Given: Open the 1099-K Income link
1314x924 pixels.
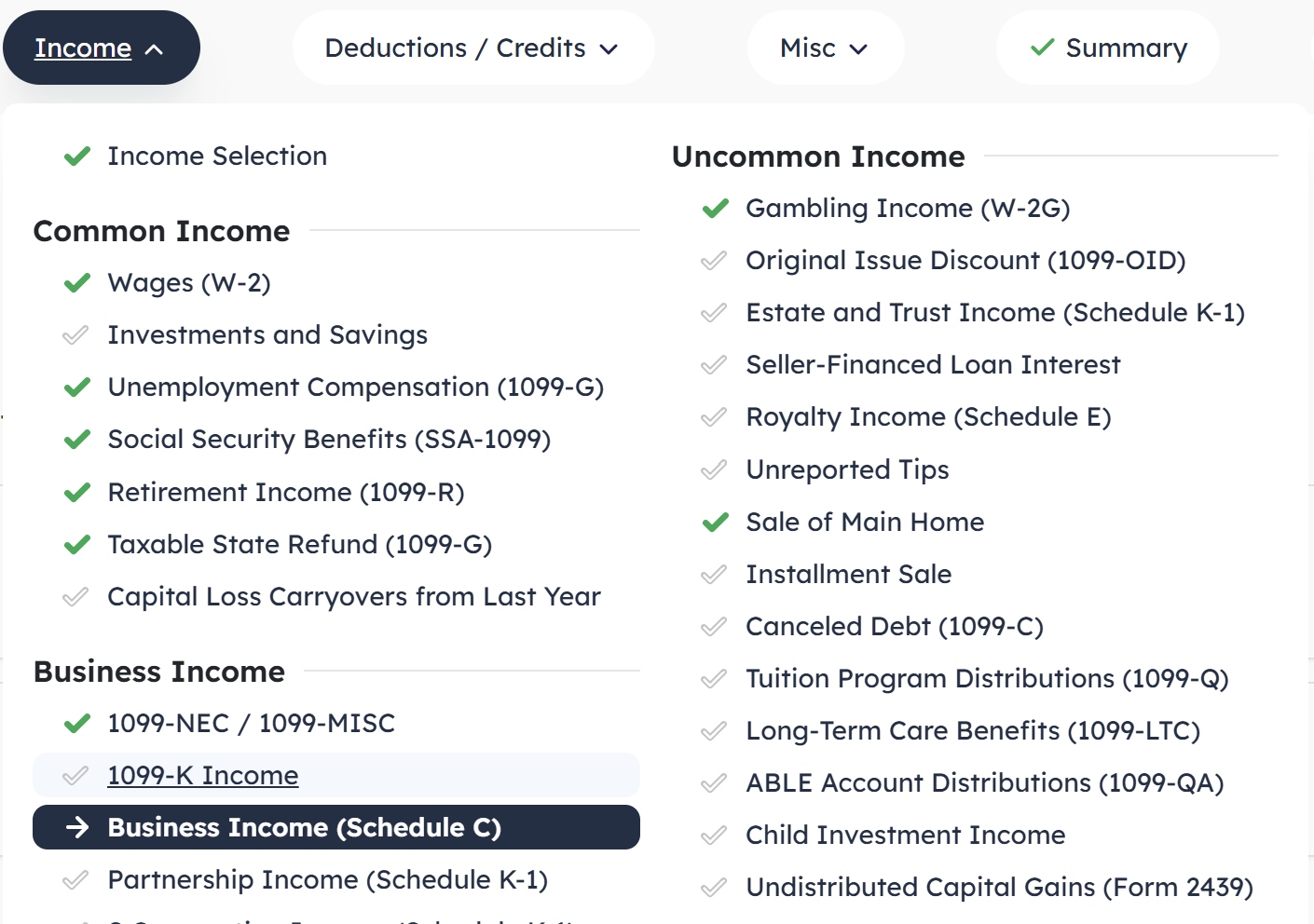Looking at the screenshot, I should [x=203, y=776].
